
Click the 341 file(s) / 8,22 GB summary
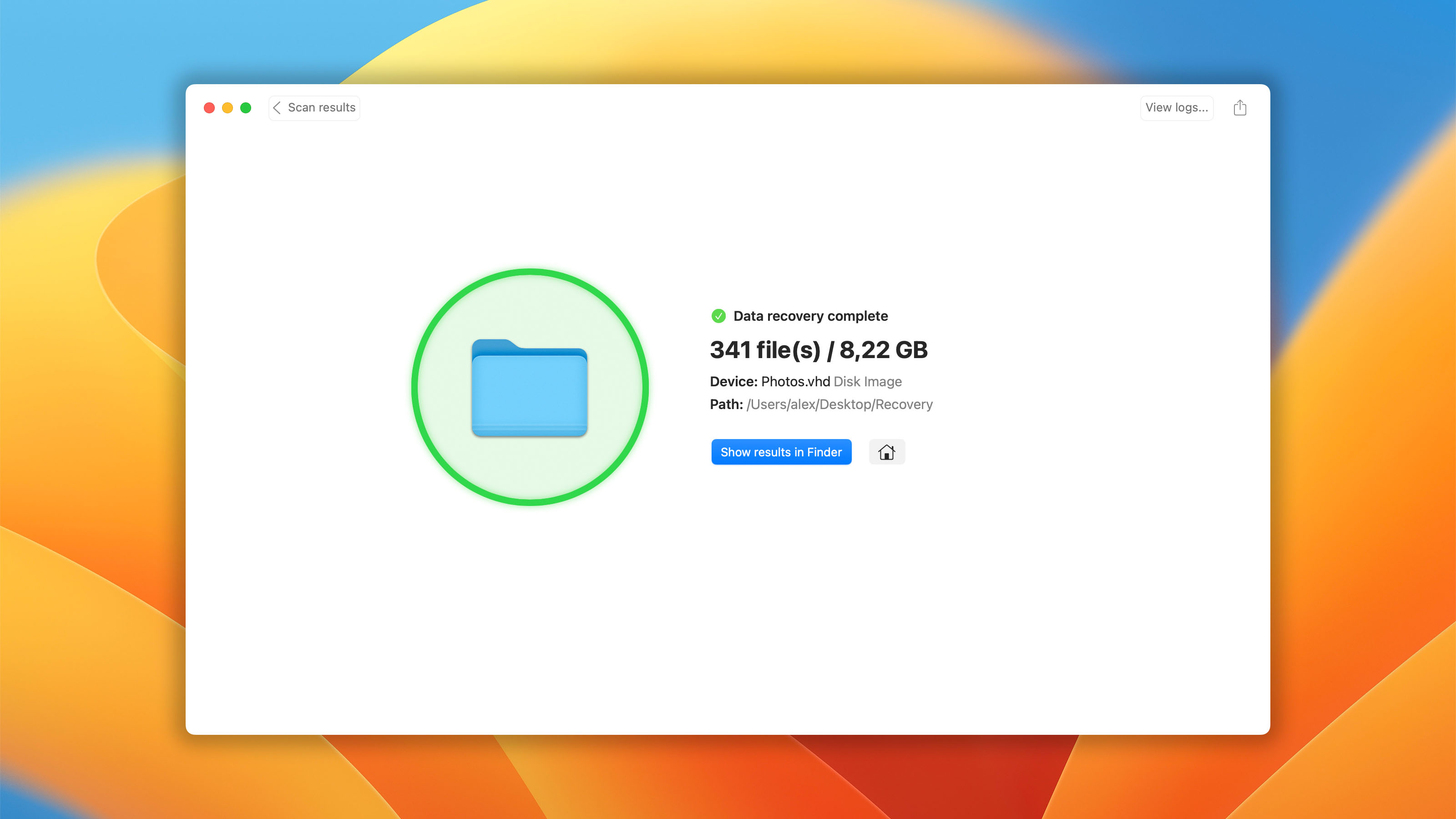pos(819,350)
